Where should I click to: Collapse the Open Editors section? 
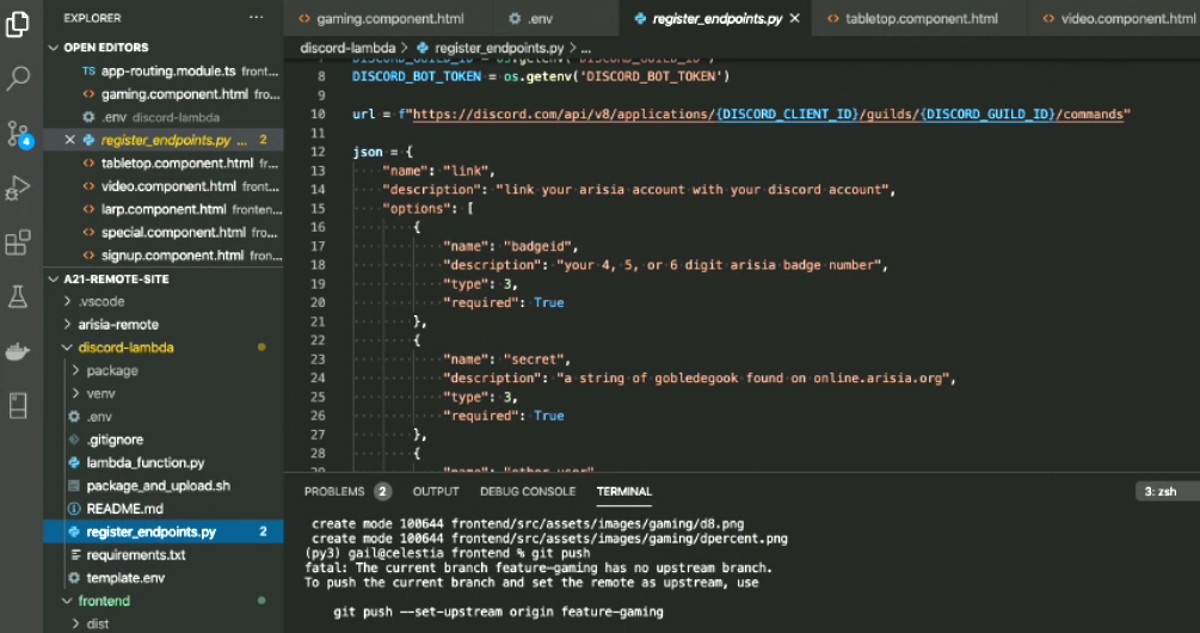tap(105, 47)
